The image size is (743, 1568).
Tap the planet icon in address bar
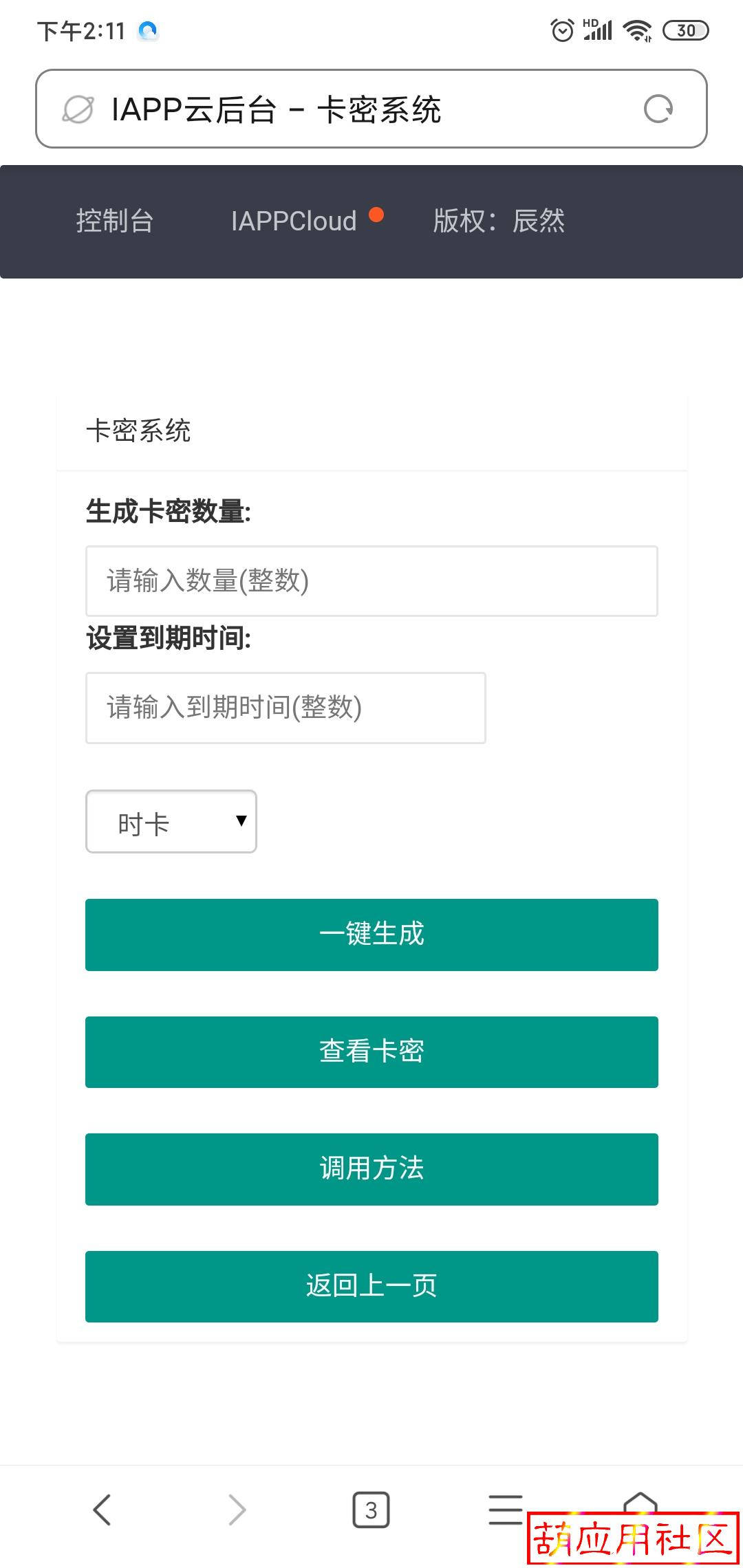tap(78, 109)
